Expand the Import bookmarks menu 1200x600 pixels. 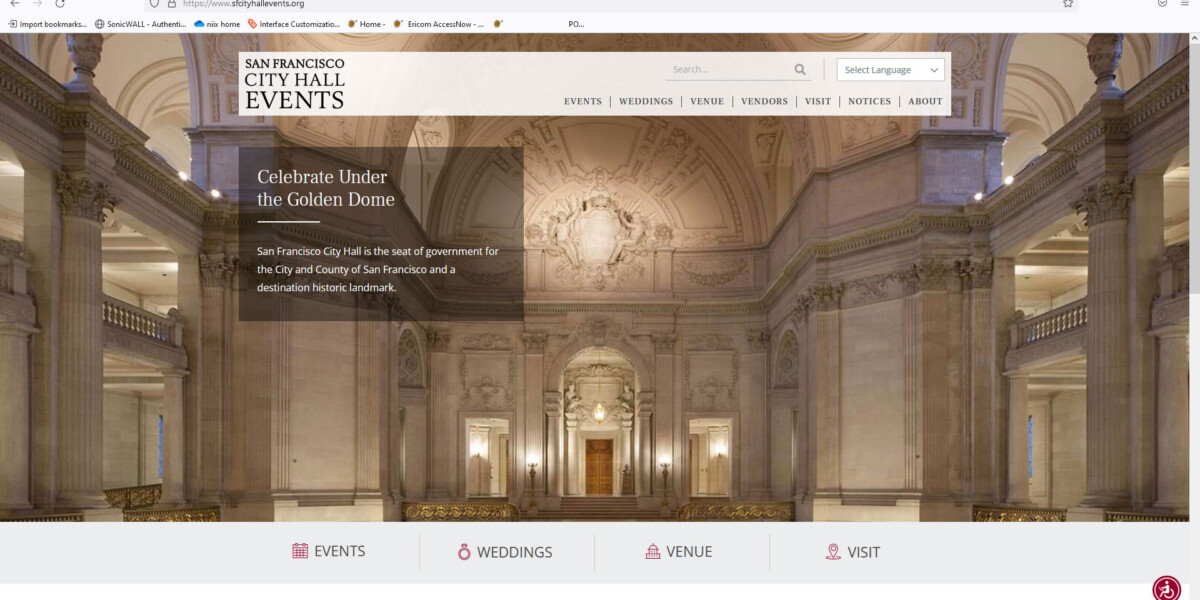(x=45, y=23)
